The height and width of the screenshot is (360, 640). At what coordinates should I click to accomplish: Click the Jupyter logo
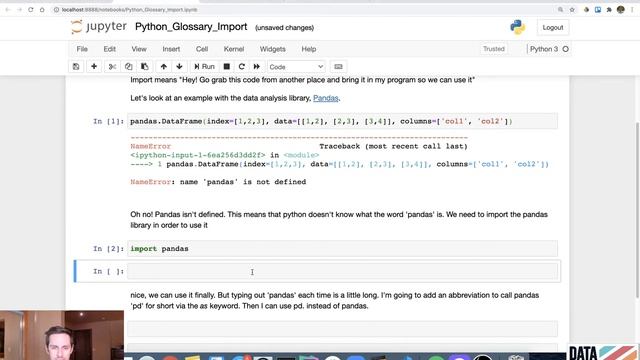(x=99, y=27)
